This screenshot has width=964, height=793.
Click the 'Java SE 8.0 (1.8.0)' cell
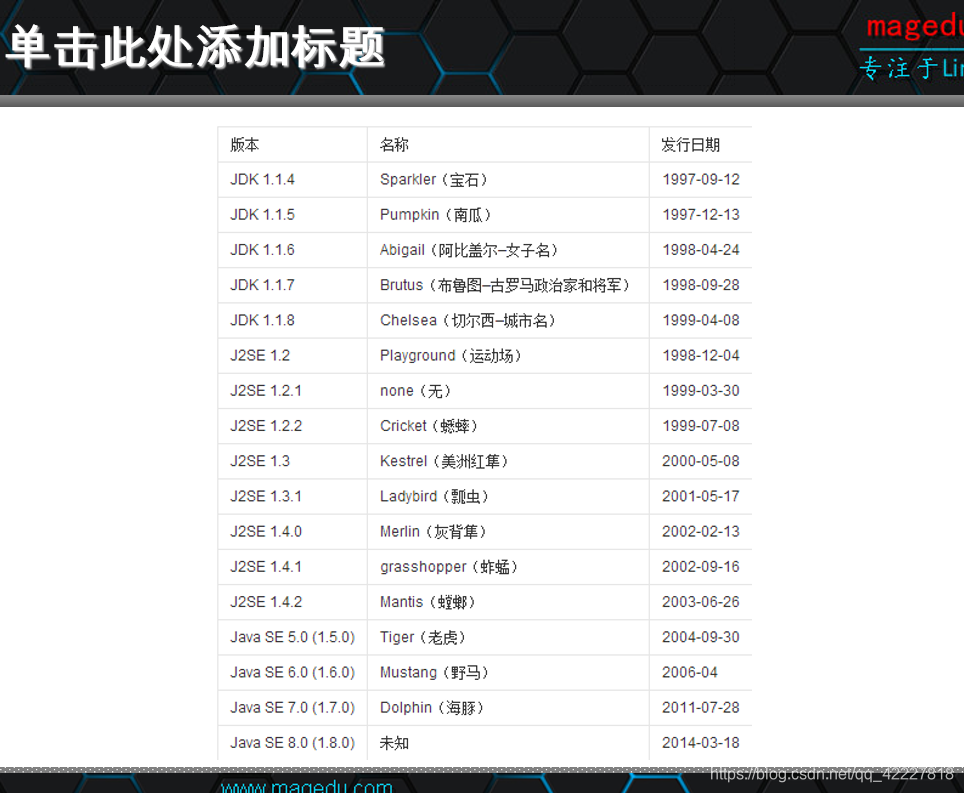pyautogui.click(x=293, y=743)
